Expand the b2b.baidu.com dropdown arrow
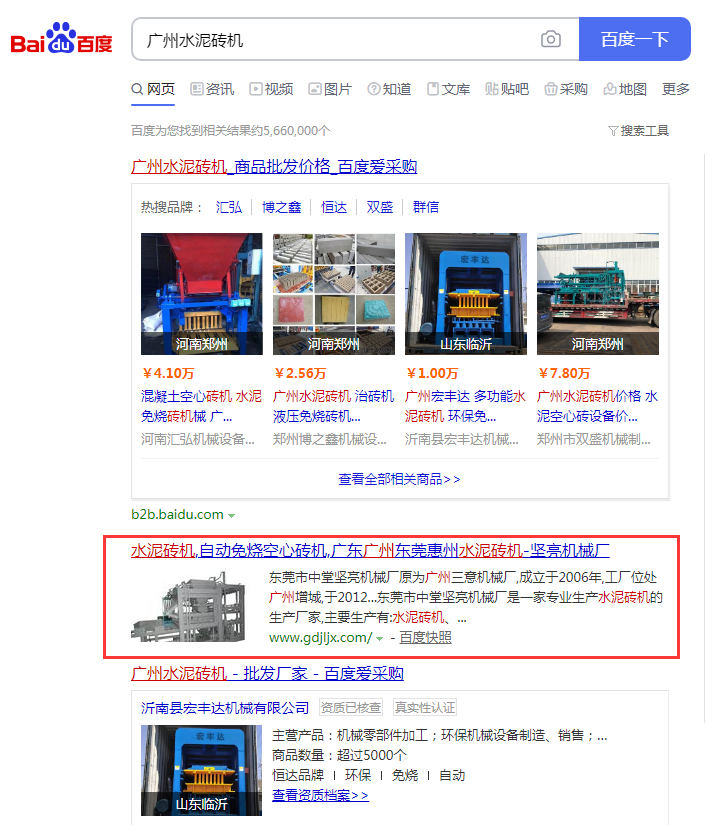708x825 pixels. click(x=232, y=516)
